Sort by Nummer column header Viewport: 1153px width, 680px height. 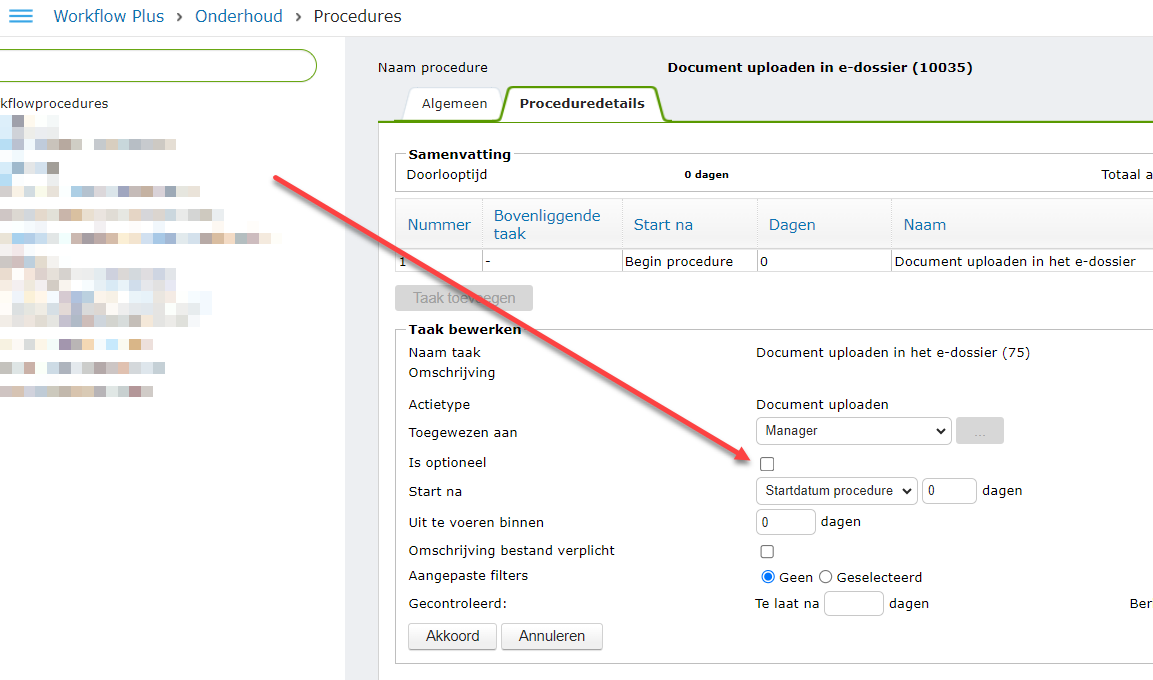pyautogui.click(x=439, y=225)
